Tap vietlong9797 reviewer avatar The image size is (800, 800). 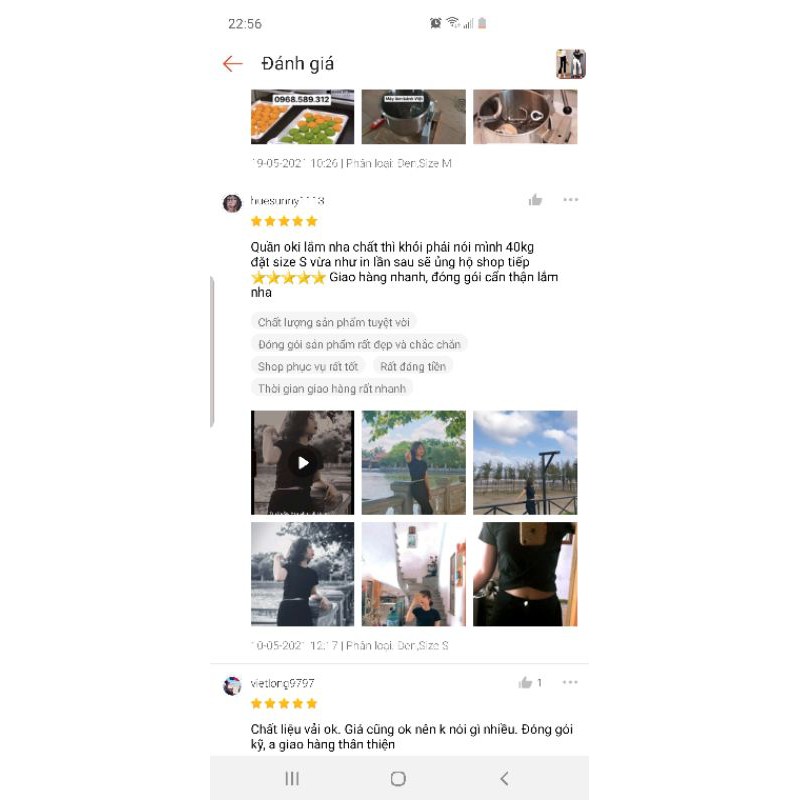tap(232, 686)
